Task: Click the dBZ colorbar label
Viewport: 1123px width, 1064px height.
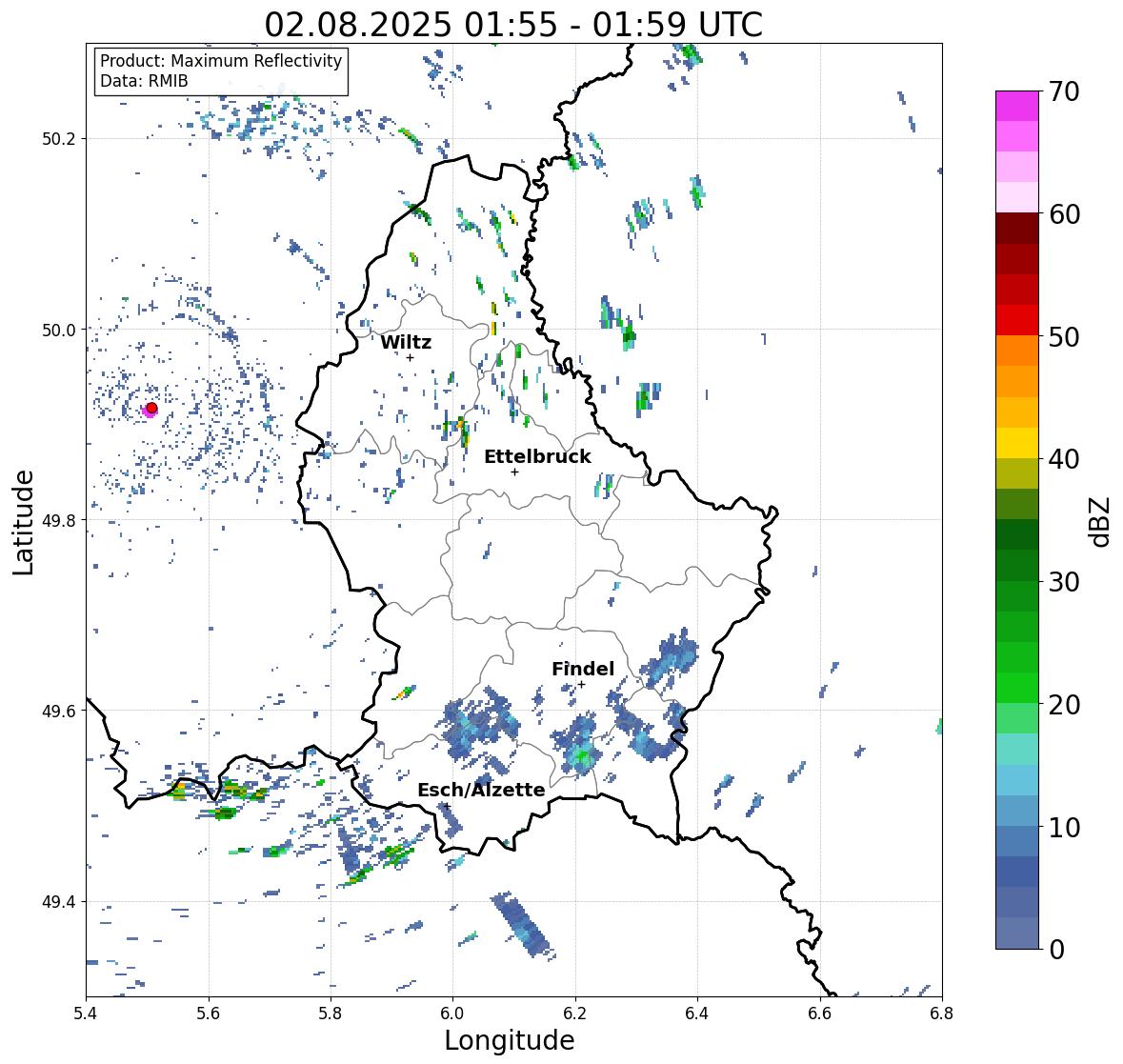Action: 1101,521
